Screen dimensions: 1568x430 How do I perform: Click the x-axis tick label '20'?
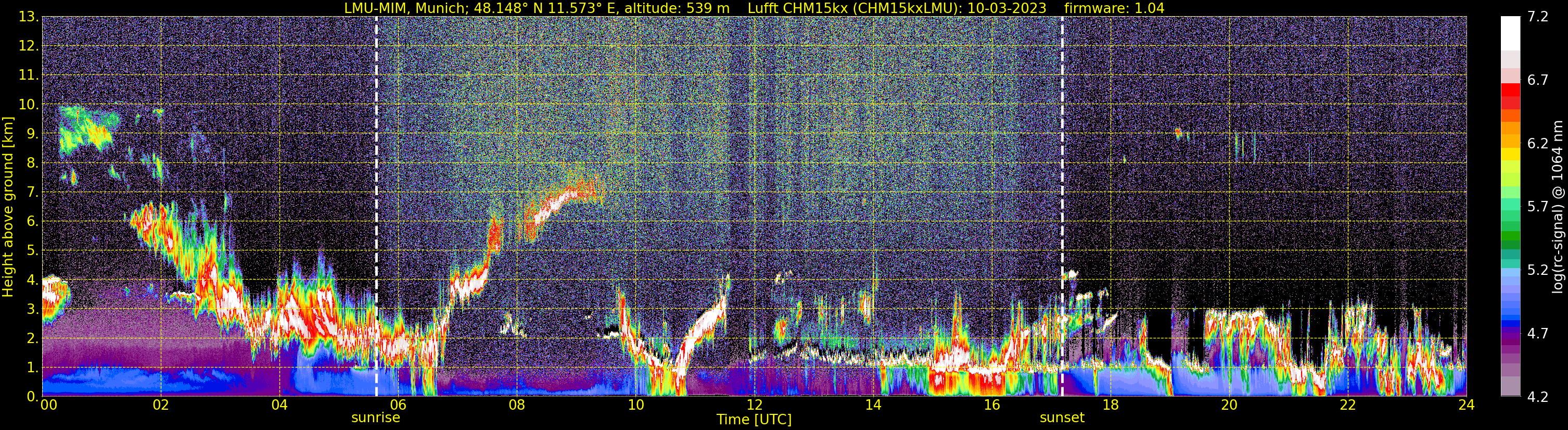coord(1229,405)
